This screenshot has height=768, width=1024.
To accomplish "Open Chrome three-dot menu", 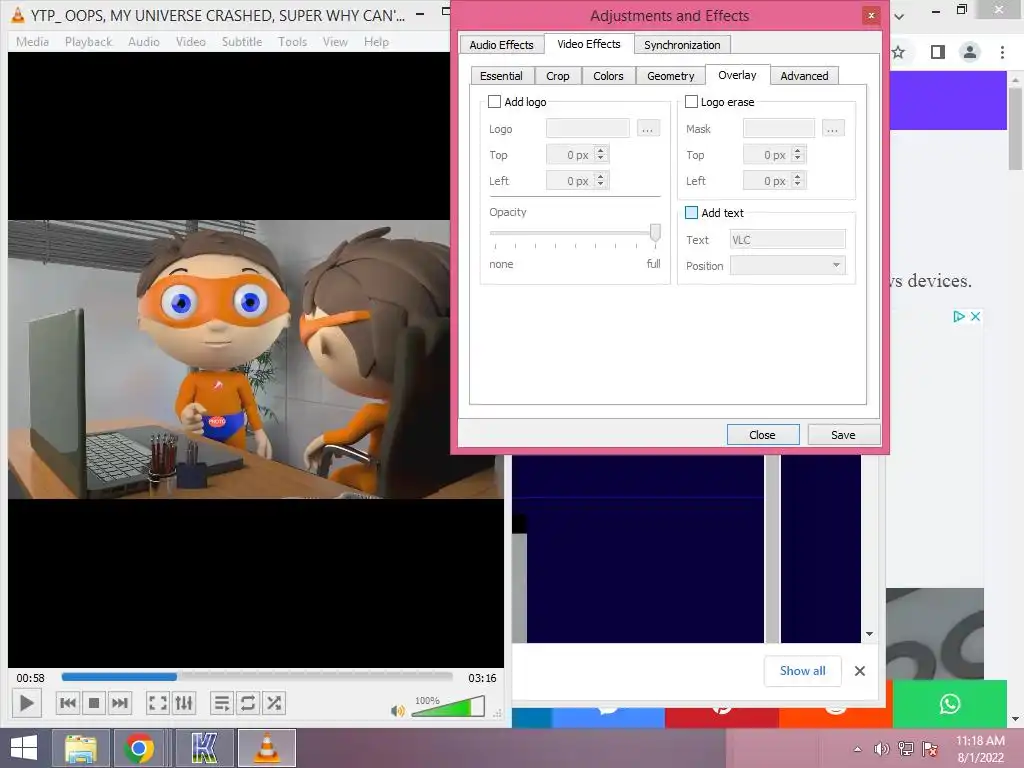I will [1002, 52].
